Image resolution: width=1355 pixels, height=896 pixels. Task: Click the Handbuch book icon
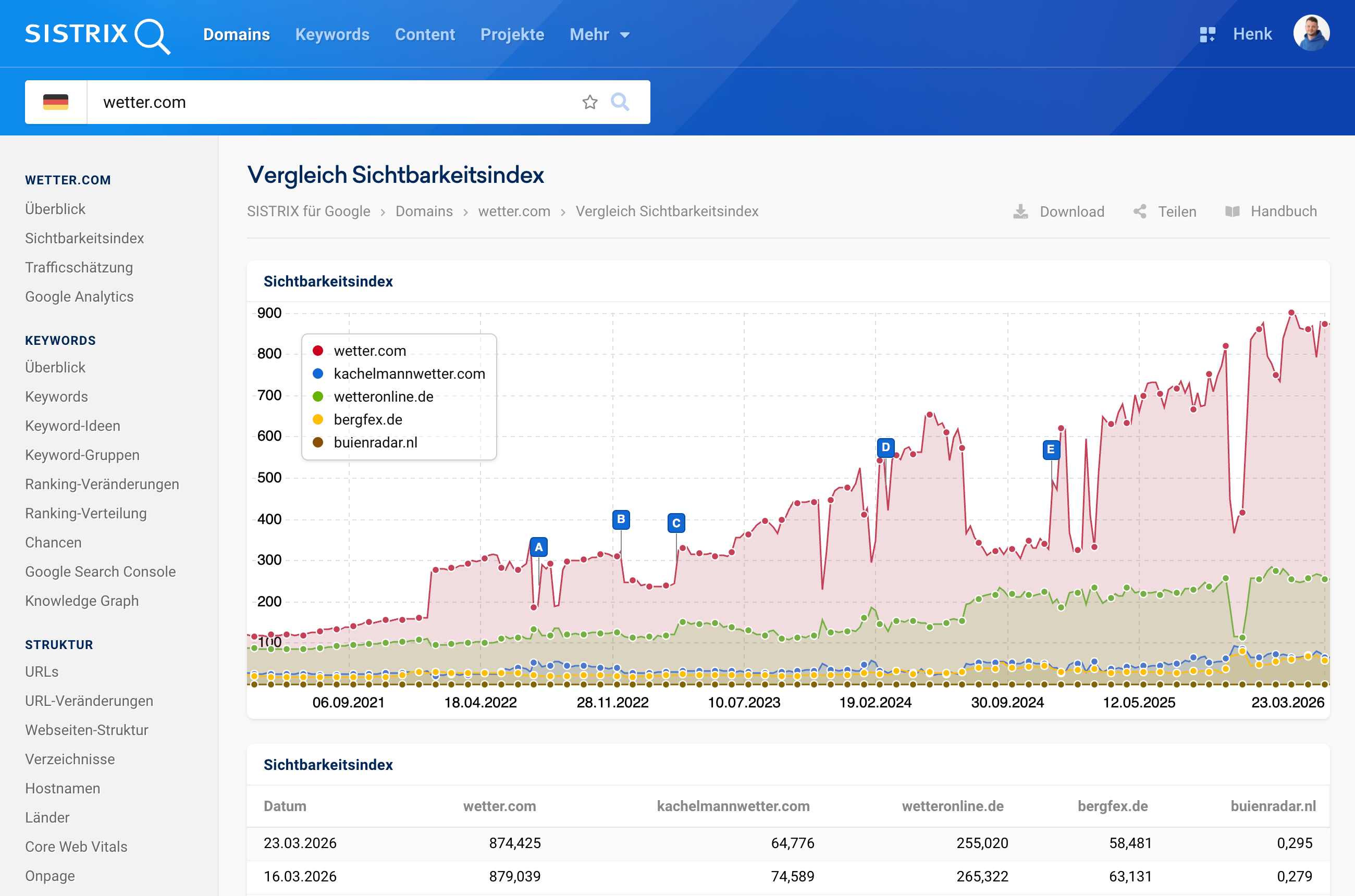1232,211
